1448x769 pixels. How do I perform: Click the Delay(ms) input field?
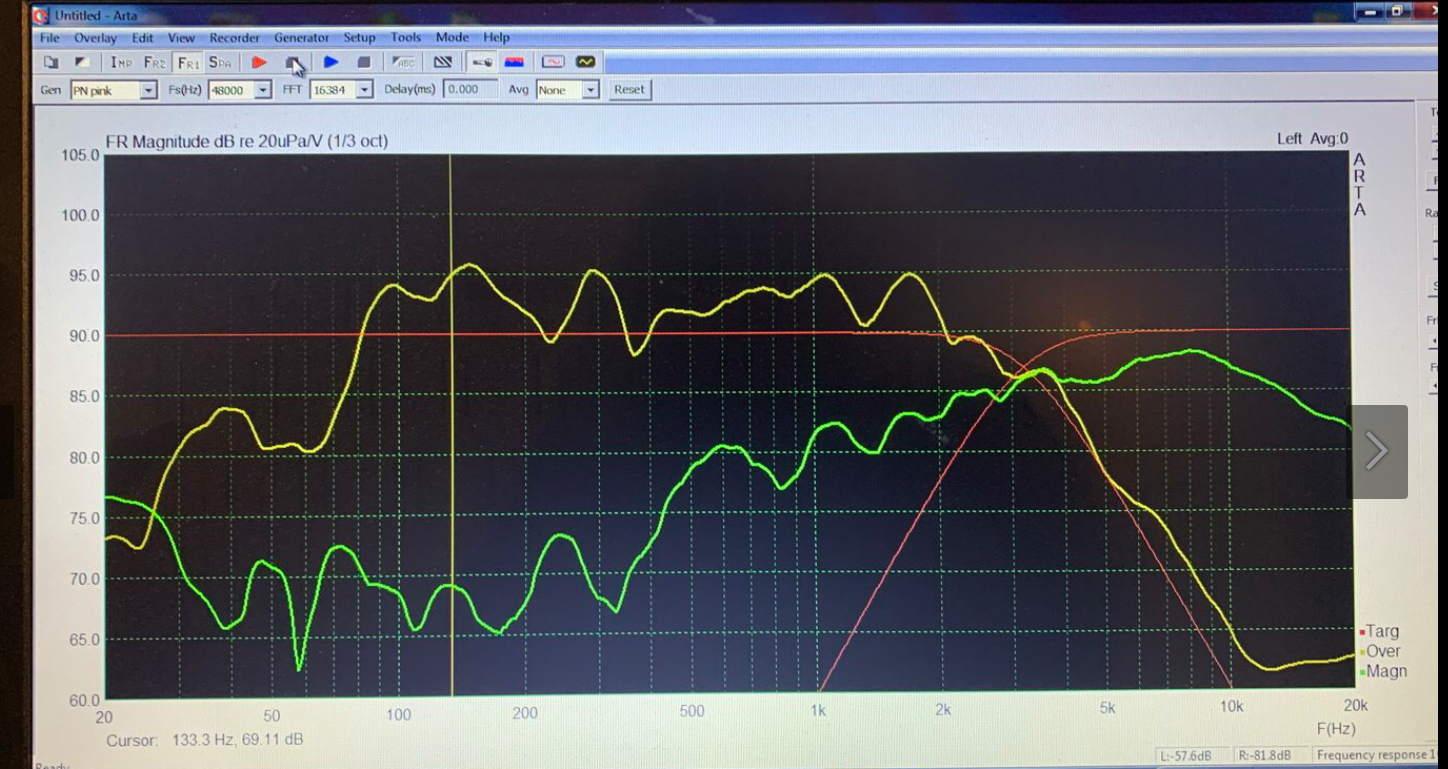[x=470, y=89]
